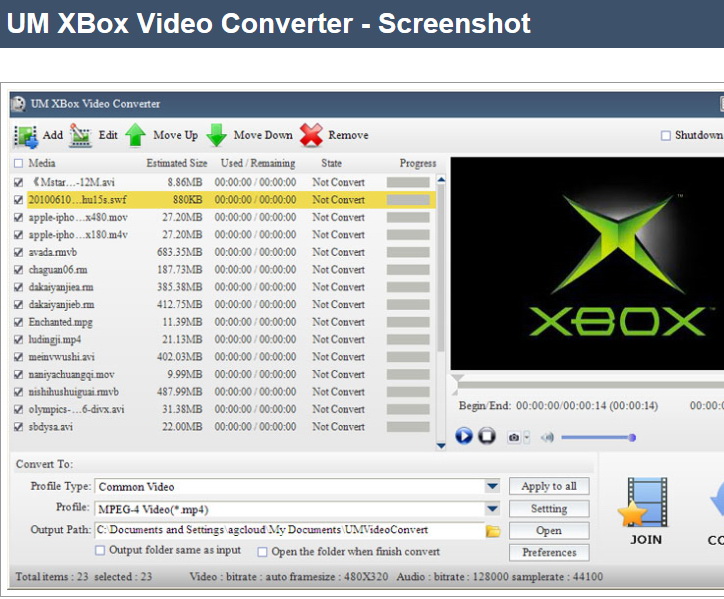
Task: Uncheck the 20100610...hu15s.swf checkbox
Action: [x=18, y=200]
